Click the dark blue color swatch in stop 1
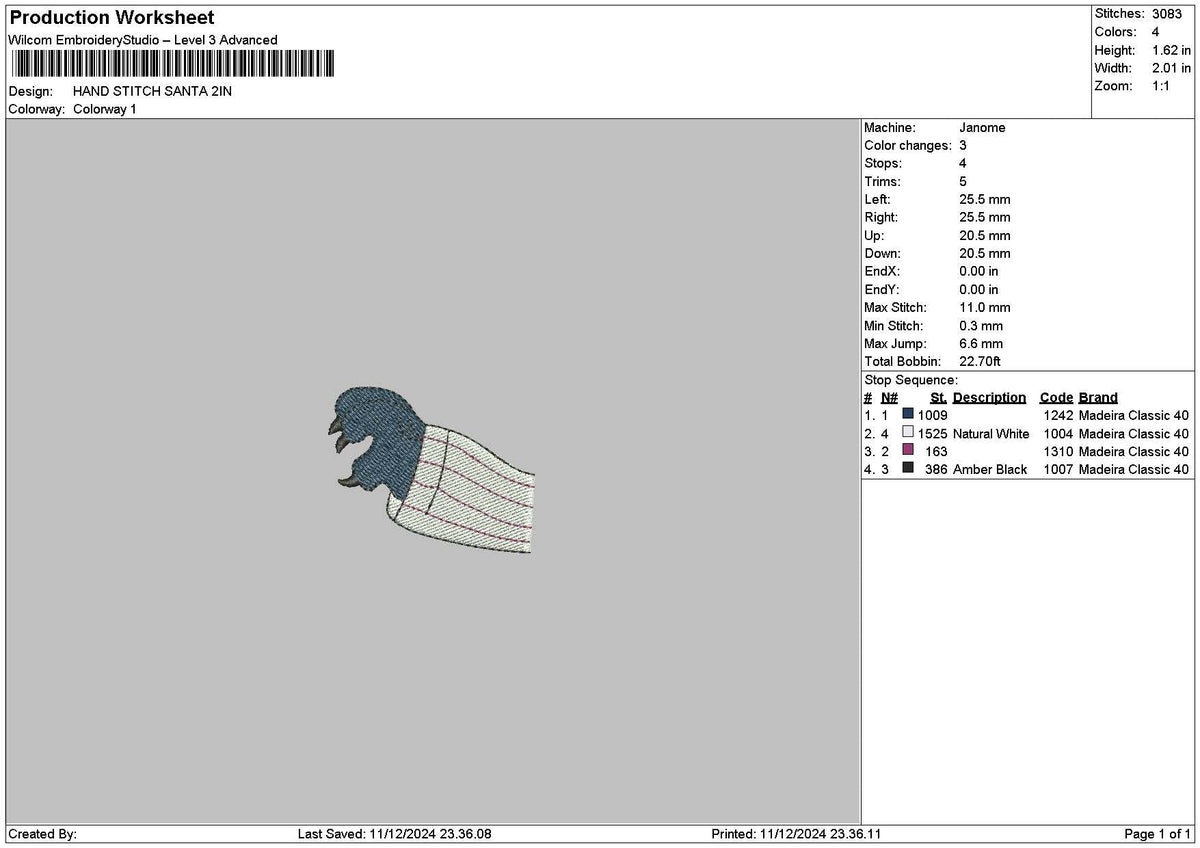The height and width of the screenshot is (848, 1200). click(908, 414)
